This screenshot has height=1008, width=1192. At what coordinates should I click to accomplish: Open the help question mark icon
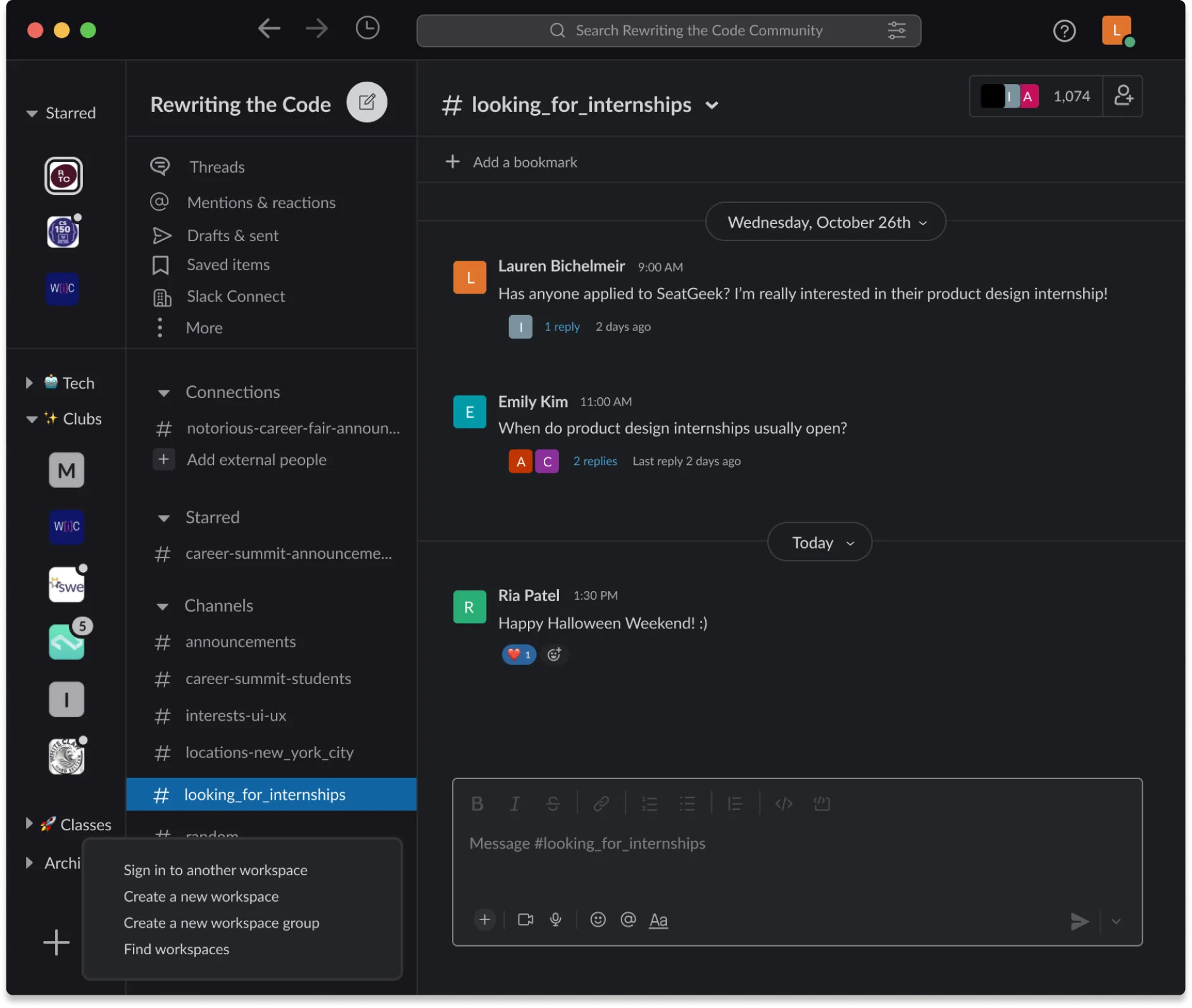1064,30
